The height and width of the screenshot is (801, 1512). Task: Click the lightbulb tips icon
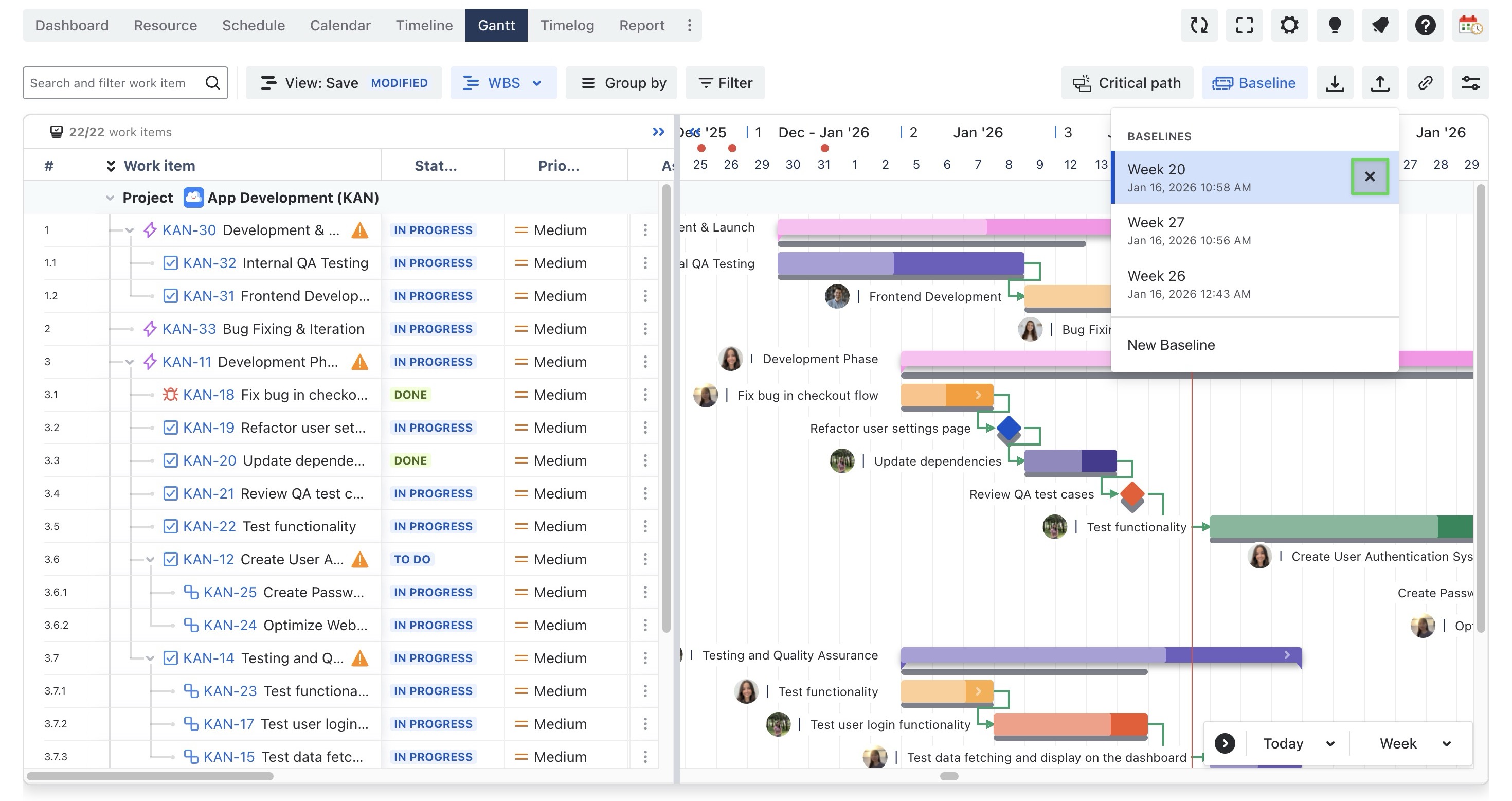[1334, 25]
